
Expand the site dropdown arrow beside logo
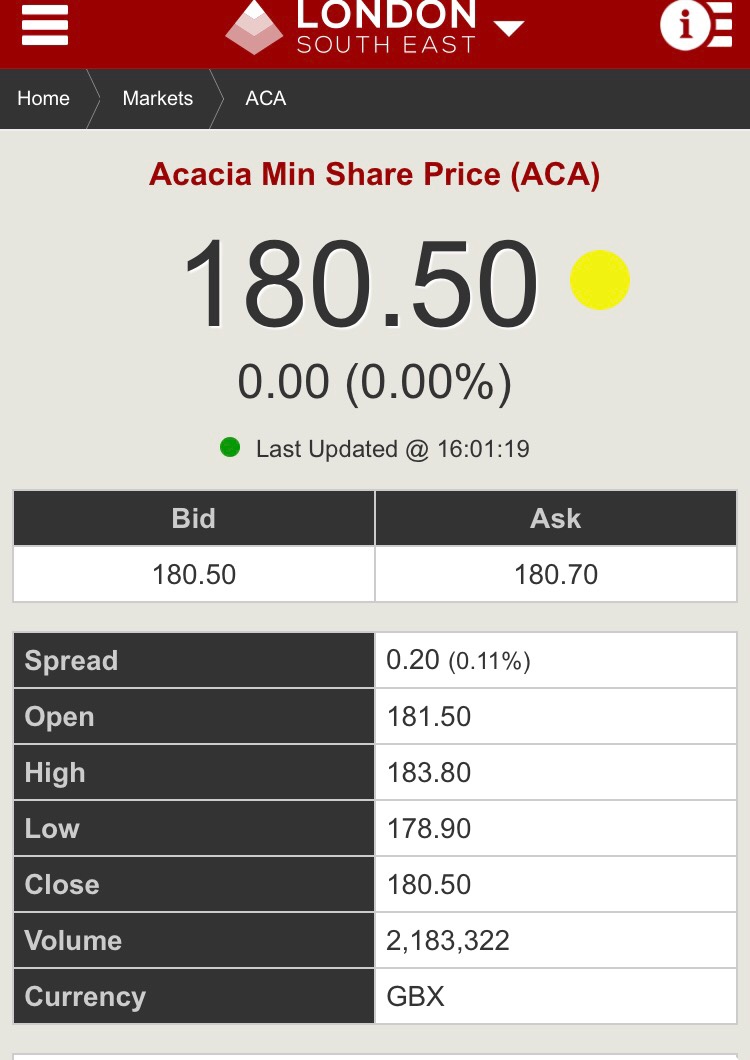coord(509,28)
